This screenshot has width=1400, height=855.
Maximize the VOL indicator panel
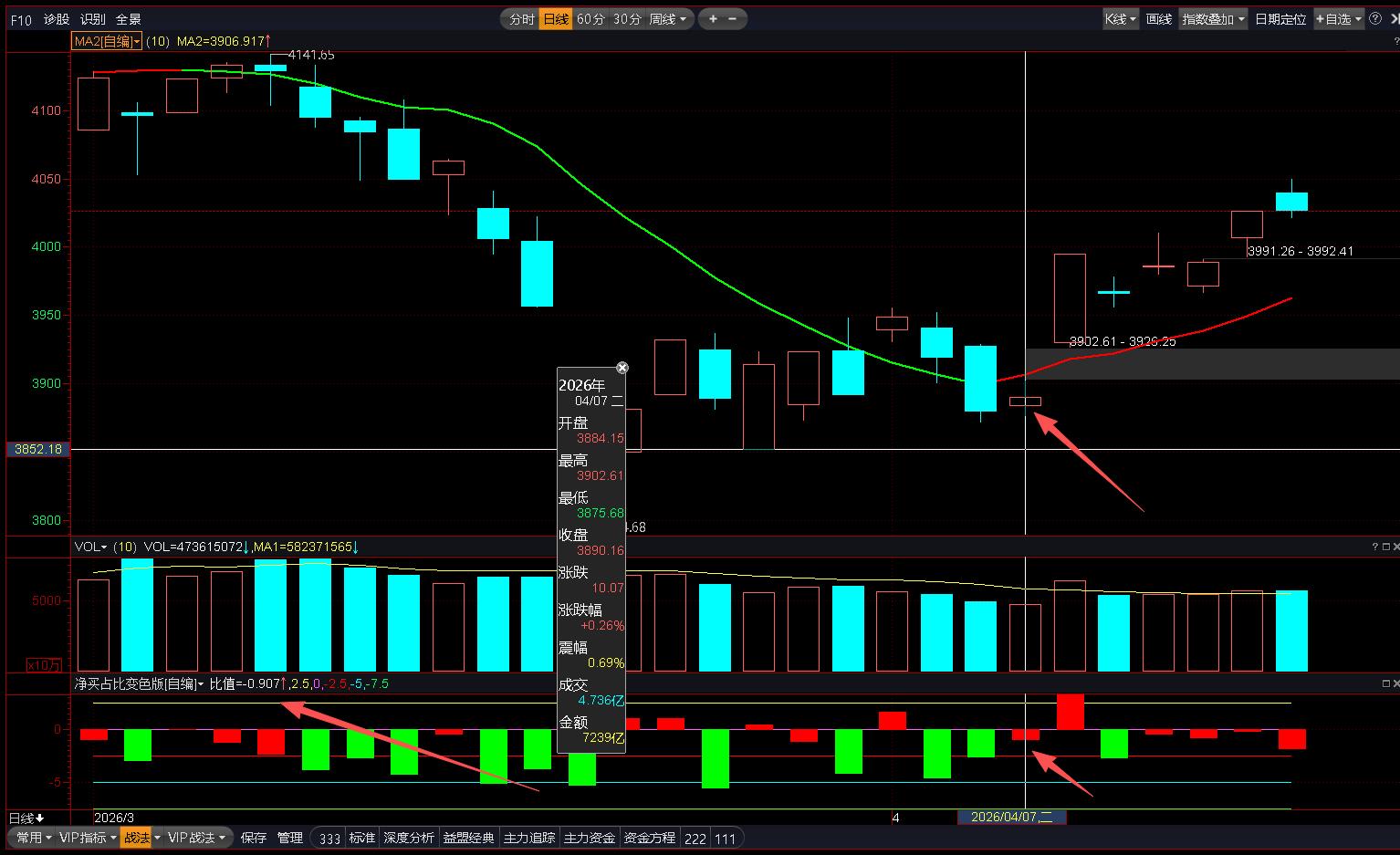point(1385,547)
